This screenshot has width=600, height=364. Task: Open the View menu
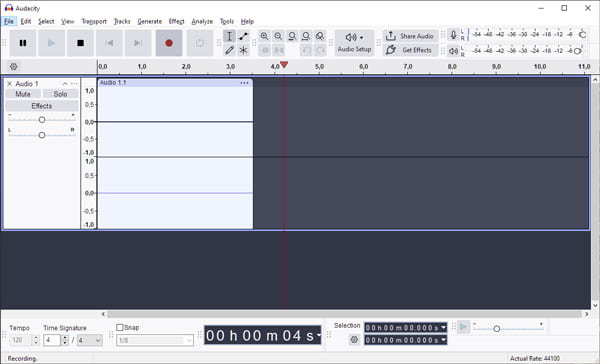point(67,21)
